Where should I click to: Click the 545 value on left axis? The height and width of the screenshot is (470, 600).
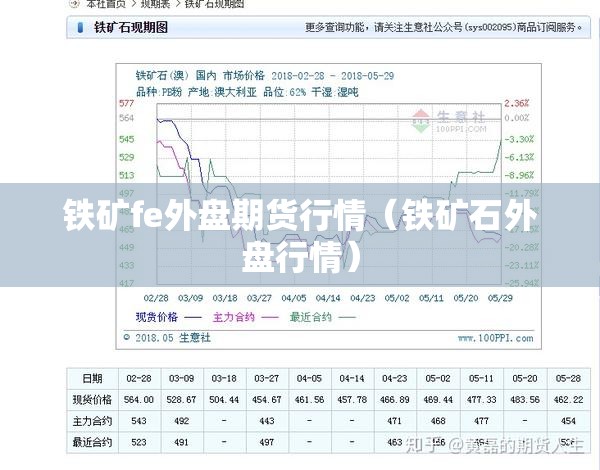pos(127,139)
